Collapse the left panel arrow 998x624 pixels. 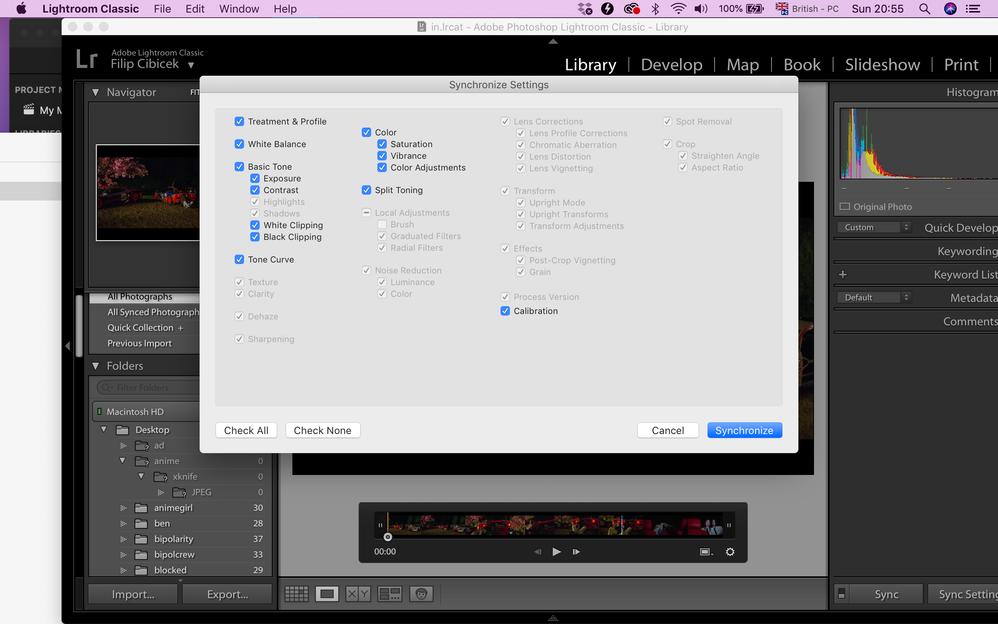click(x=67, y=346)
